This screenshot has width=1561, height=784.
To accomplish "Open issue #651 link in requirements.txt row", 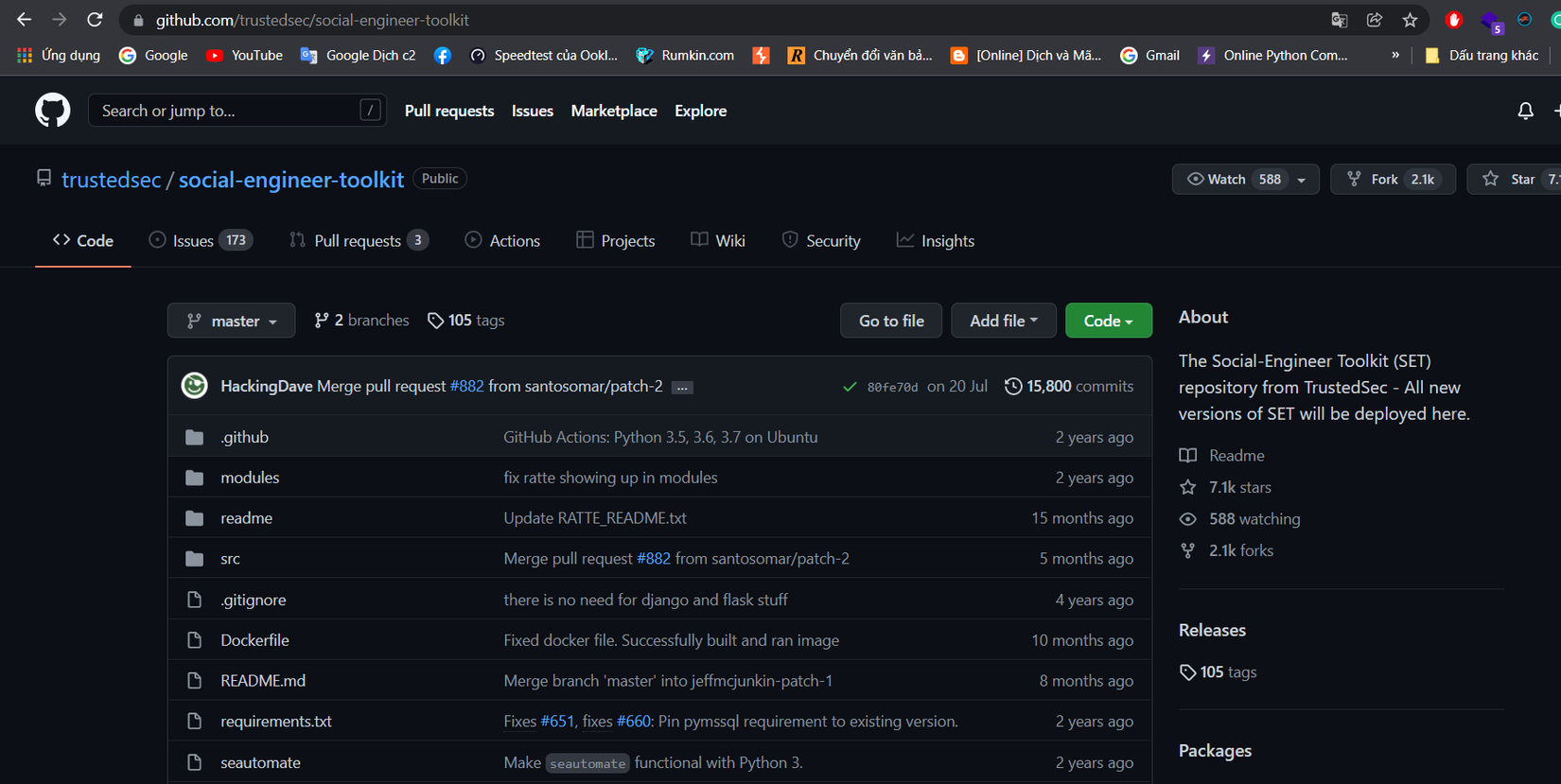I will pos(557,722).
